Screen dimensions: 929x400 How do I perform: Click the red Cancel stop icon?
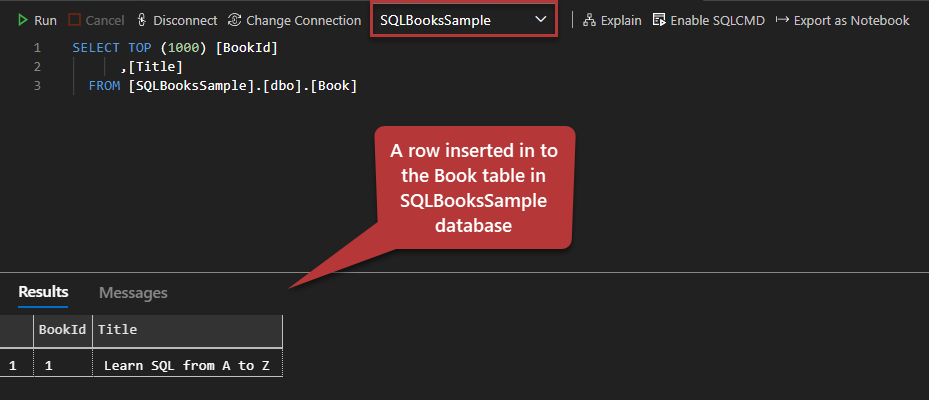[75, 20]
